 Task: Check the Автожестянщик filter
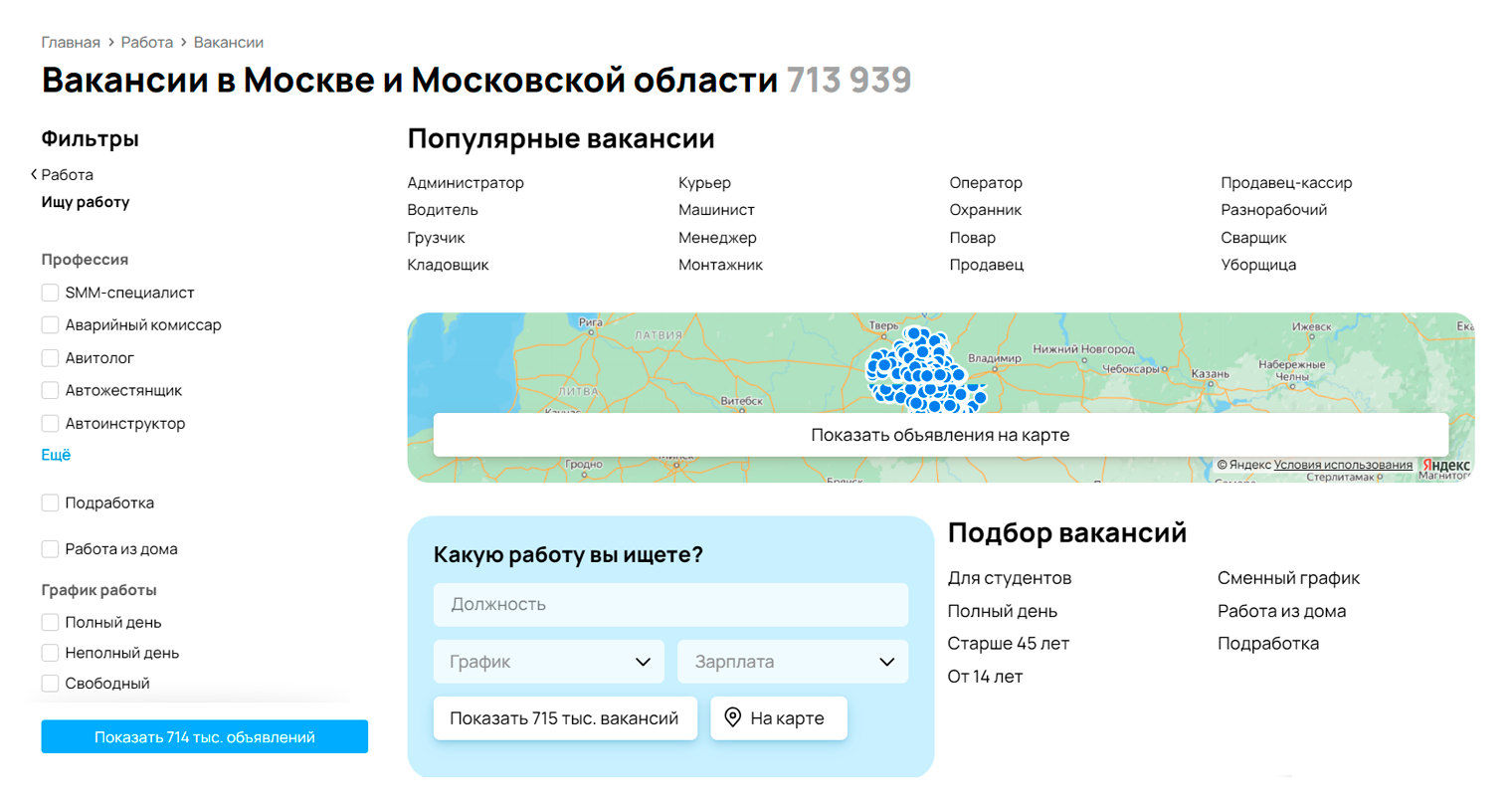50,391
